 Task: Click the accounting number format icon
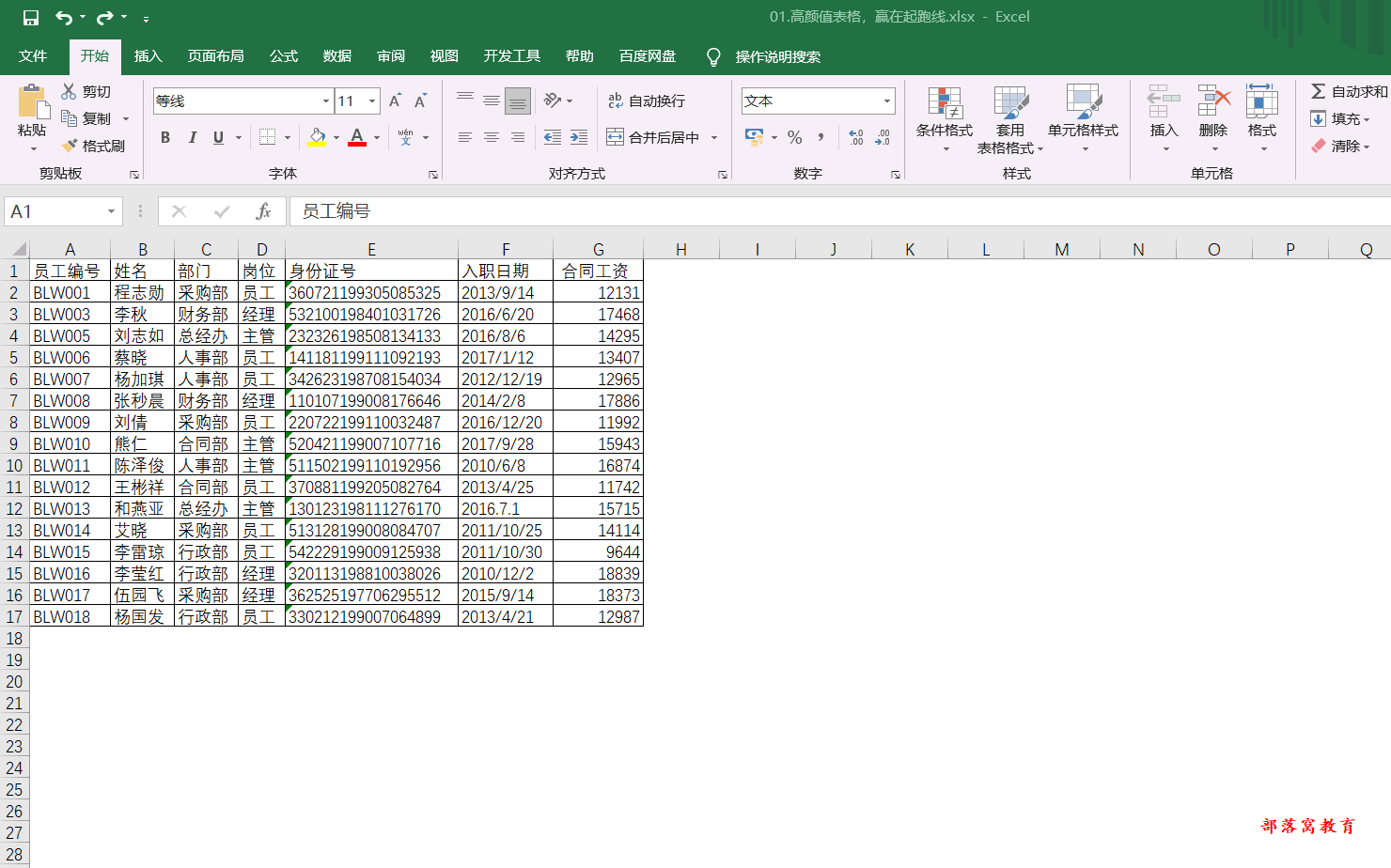click(x=755, y=137)
